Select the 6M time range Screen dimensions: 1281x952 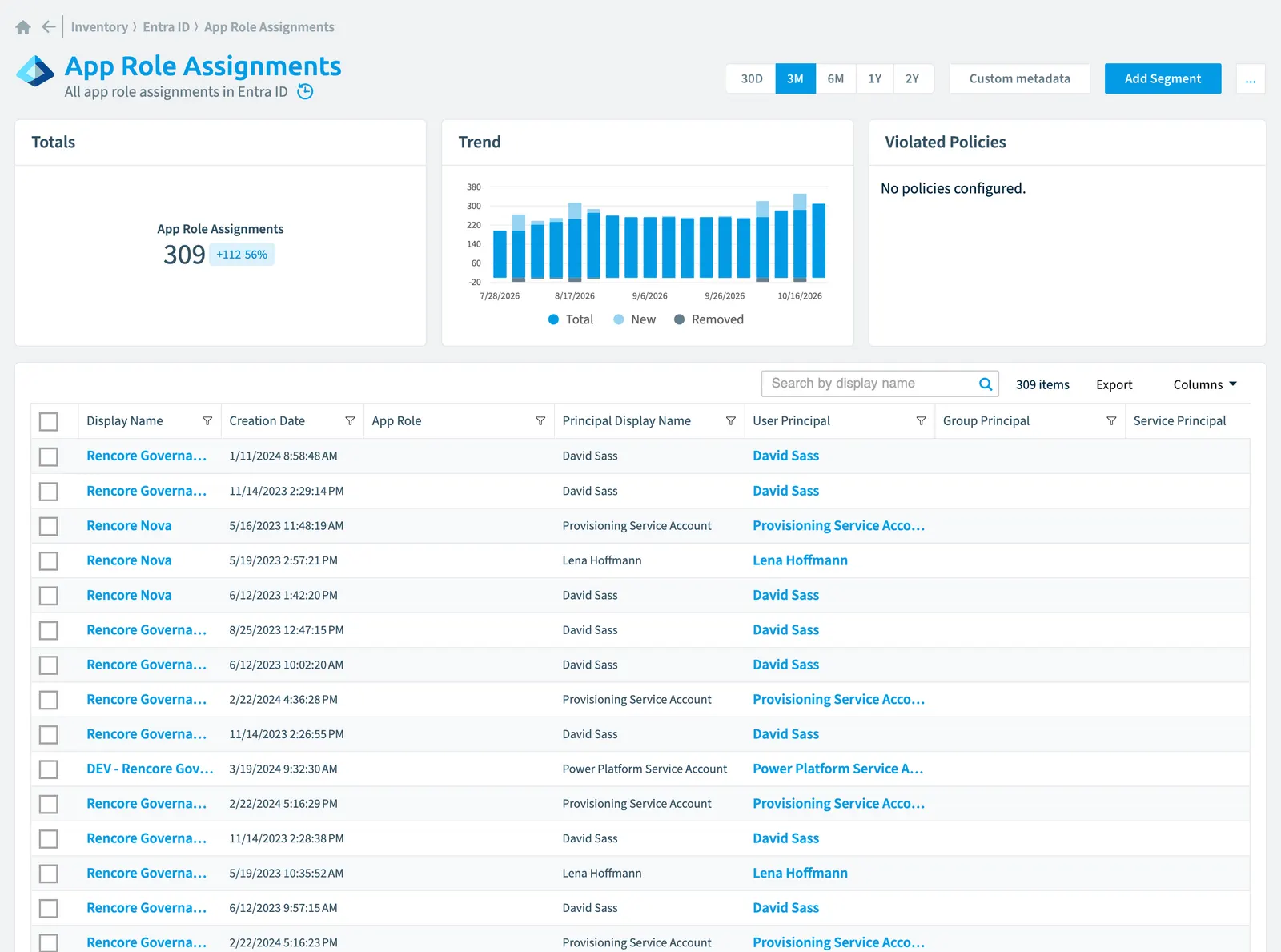(835, 78)
